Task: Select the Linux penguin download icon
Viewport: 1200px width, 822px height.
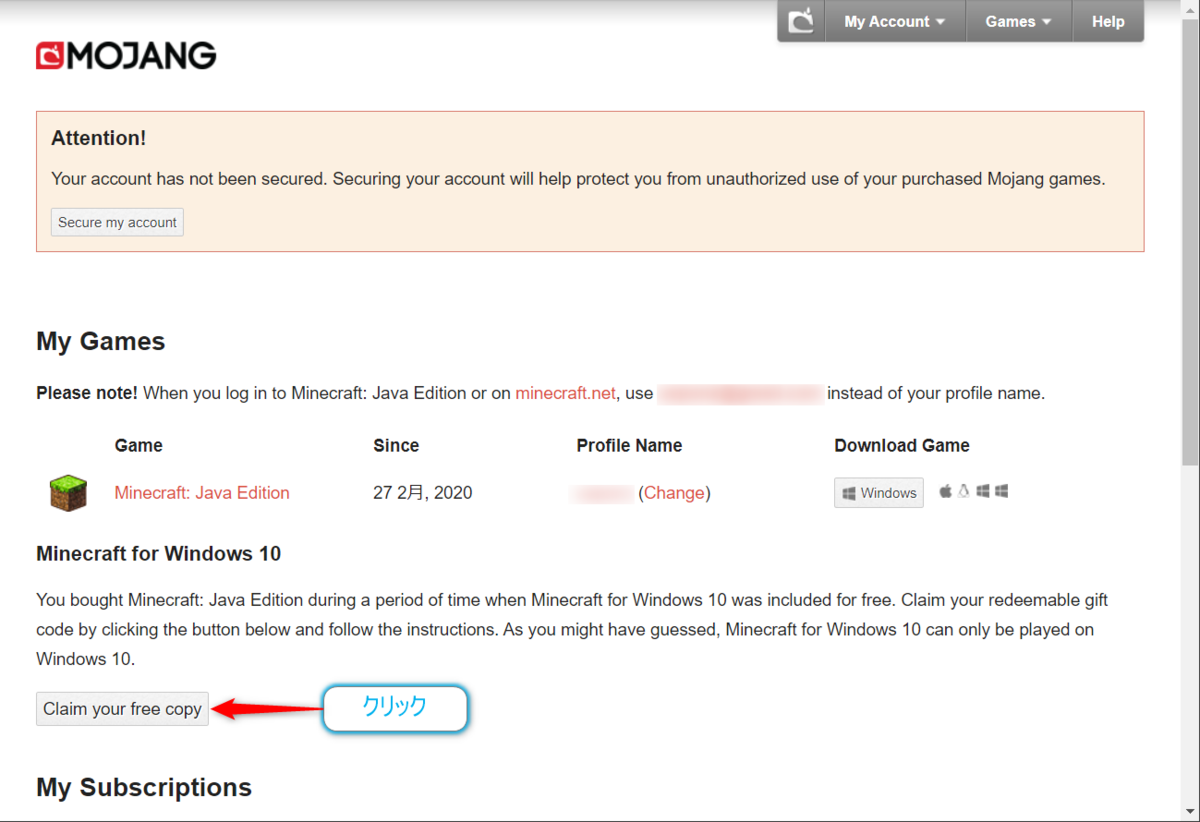Action: (x=964, y=491)
